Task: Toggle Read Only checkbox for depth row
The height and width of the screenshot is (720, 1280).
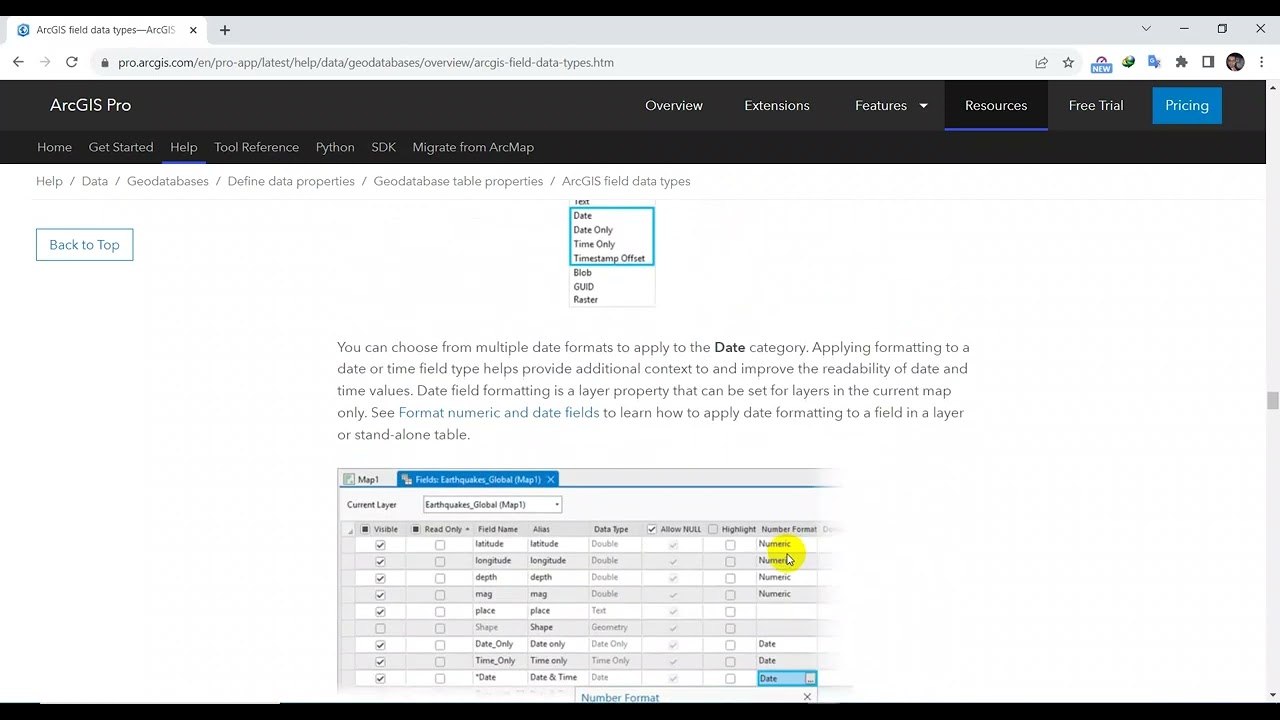Action: tap(440, 578)
